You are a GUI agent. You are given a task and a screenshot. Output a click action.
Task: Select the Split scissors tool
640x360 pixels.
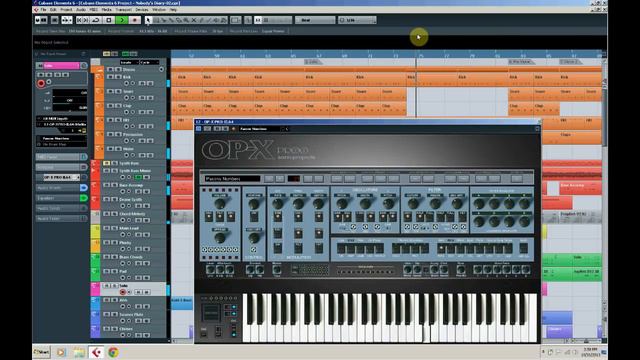[164, 20]
